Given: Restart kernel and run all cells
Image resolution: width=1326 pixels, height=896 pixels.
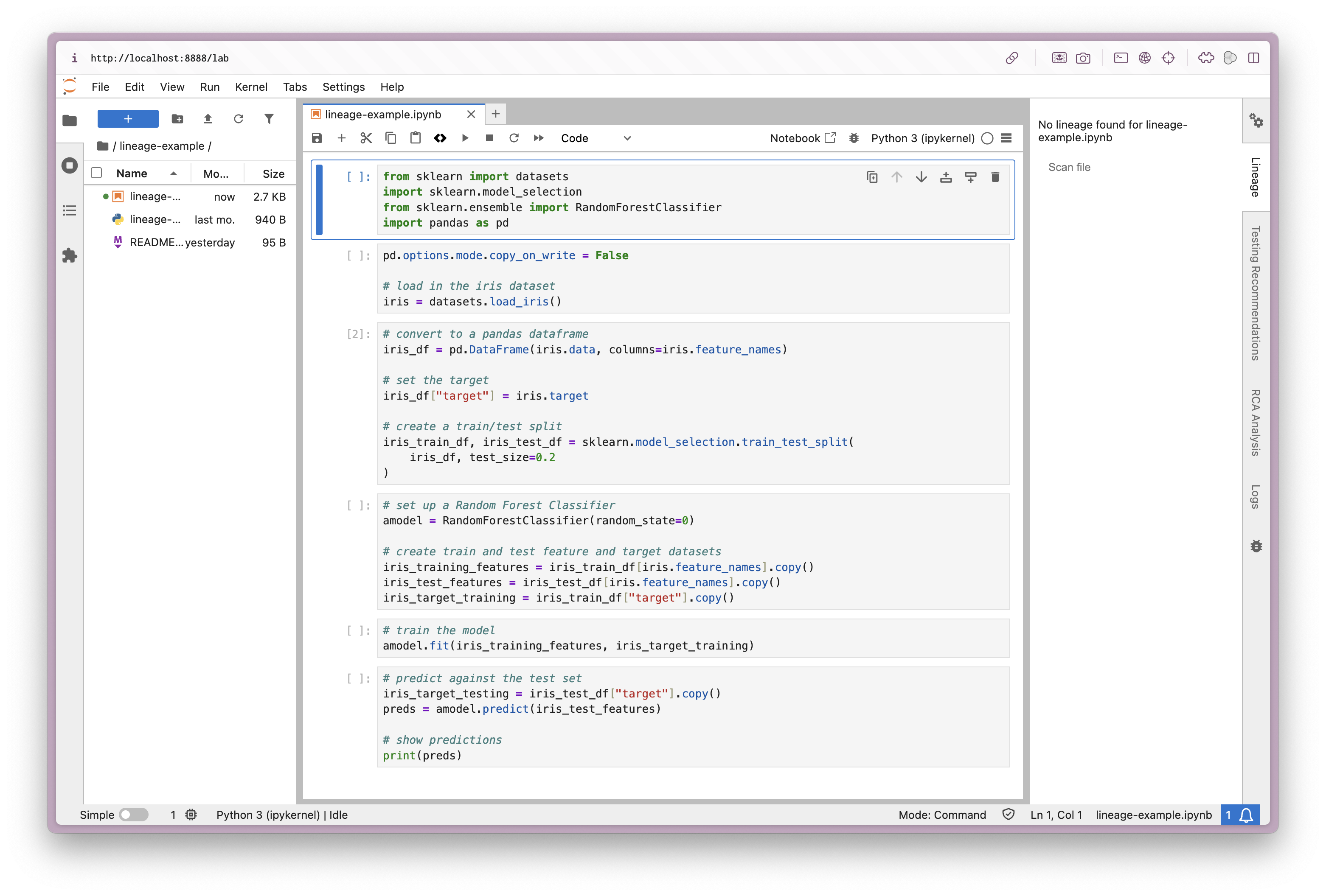Looking at the screenshot, I should point(538,138).
